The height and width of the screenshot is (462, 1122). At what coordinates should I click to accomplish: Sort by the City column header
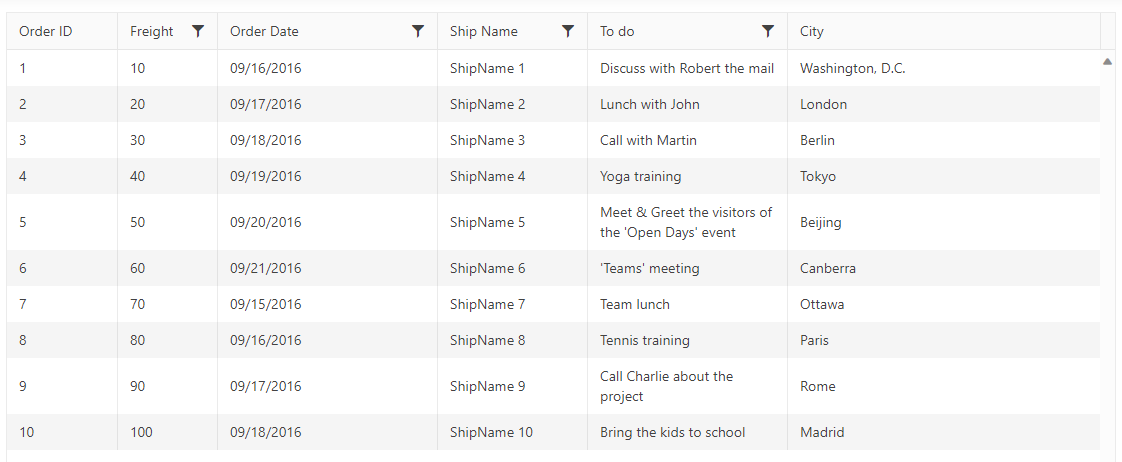[944, 31]
